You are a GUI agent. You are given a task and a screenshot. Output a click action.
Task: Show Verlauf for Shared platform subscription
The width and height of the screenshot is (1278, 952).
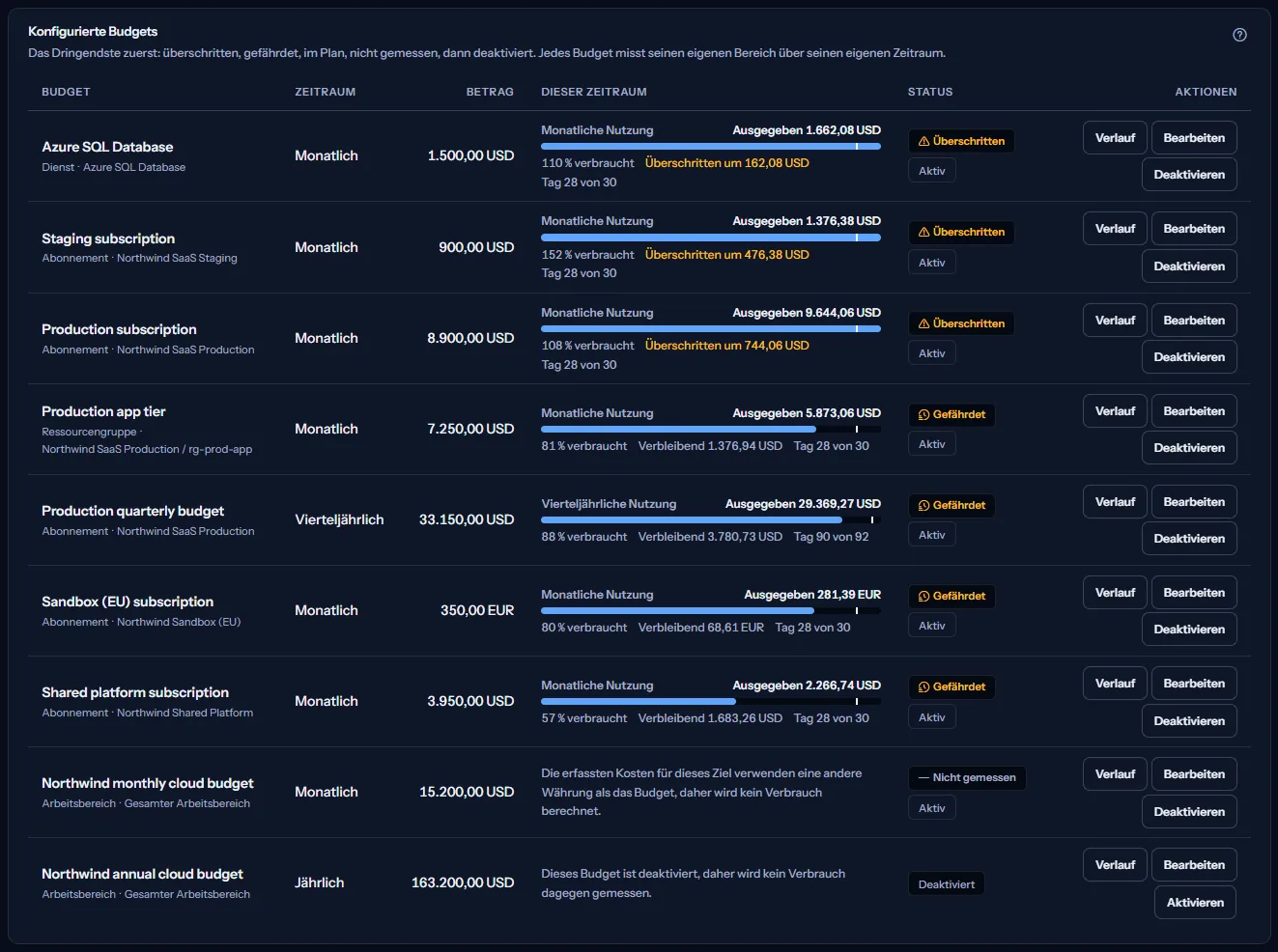[x=1115, y=684]
